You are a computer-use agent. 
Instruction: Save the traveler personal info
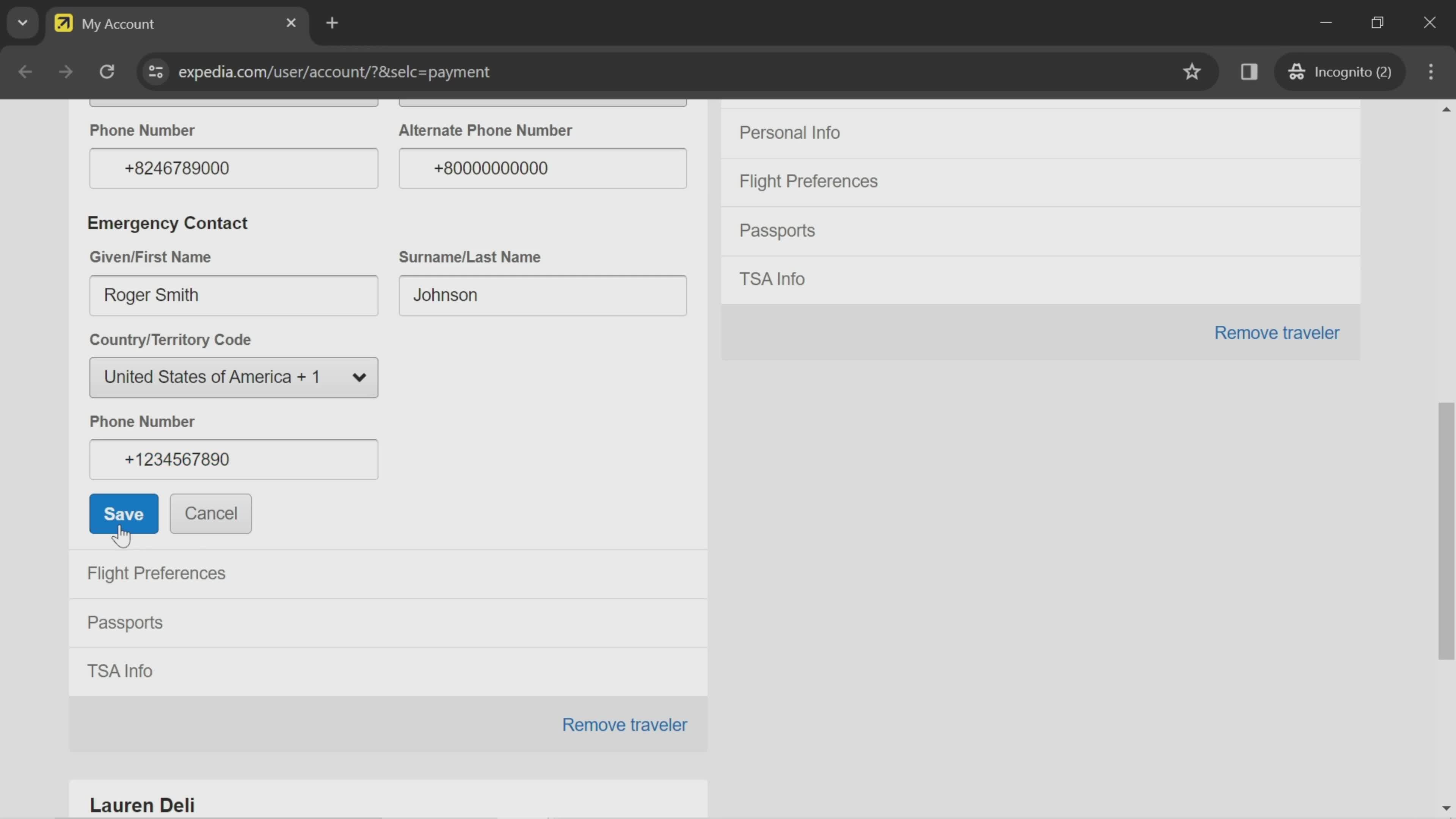124,514
